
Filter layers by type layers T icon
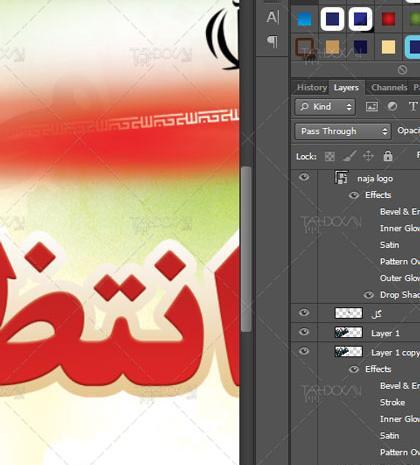pyautogui.click(x=413, y=106)
